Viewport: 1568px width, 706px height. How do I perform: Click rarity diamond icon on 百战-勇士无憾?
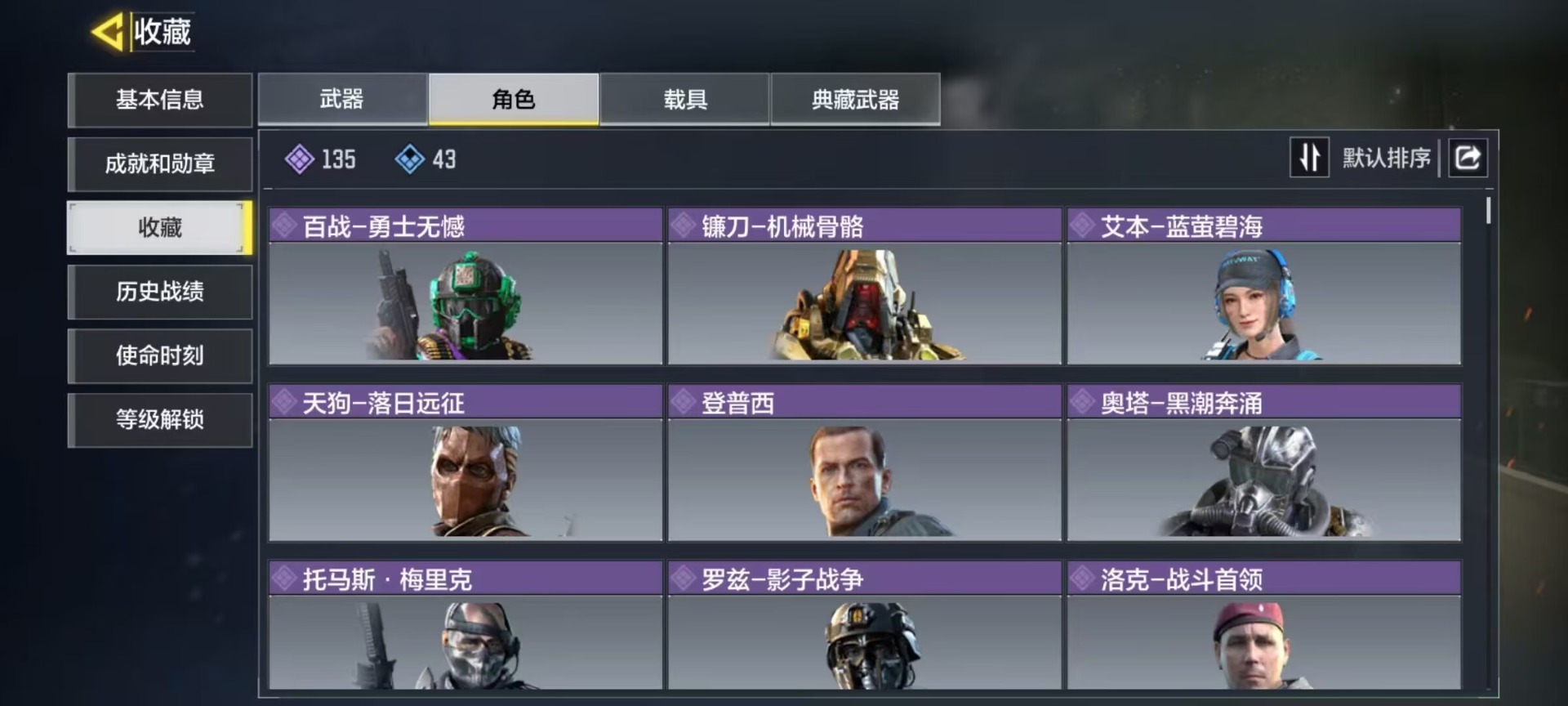click(x=283, y=226)
